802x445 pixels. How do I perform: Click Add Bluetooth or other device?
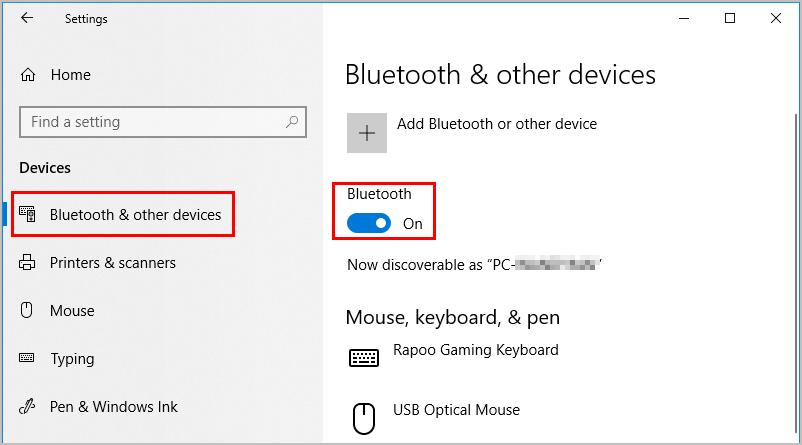pyautogui.click(x=496, y=124)
